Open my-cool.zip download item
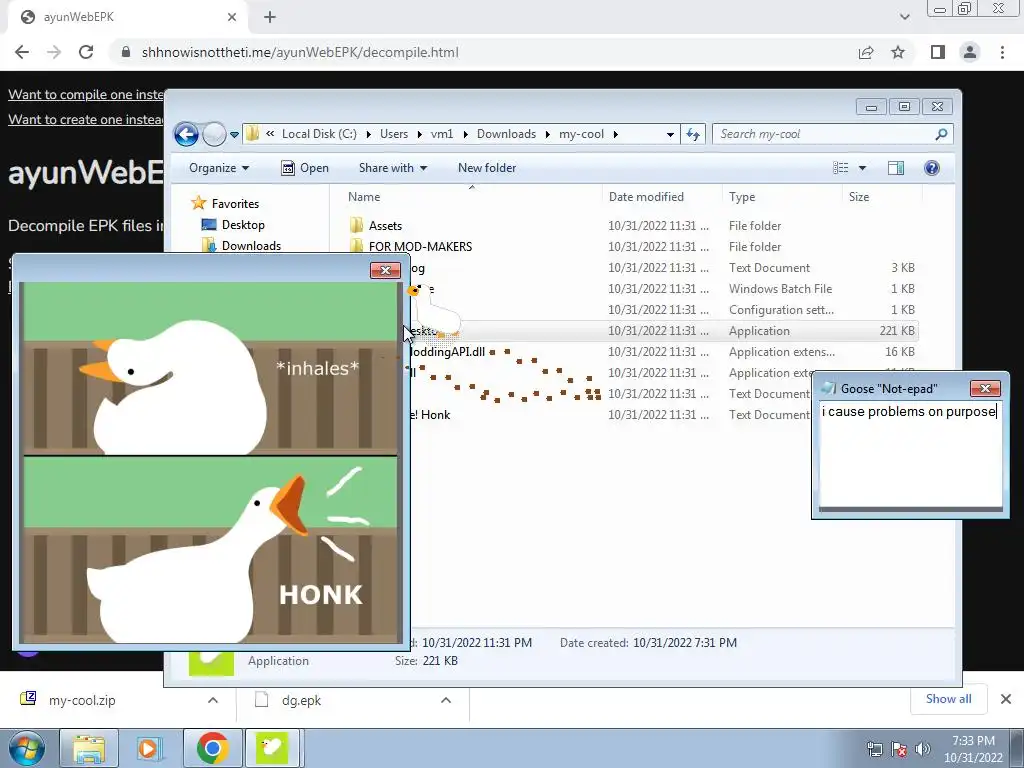 tap(82, 701)
